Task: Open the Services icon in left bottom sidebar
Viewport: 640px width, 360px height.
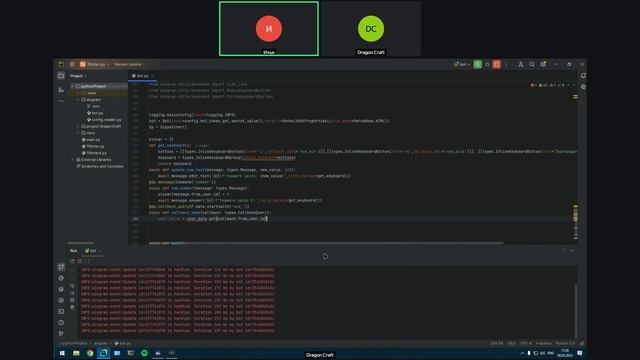Action: (x=61, y=300)
